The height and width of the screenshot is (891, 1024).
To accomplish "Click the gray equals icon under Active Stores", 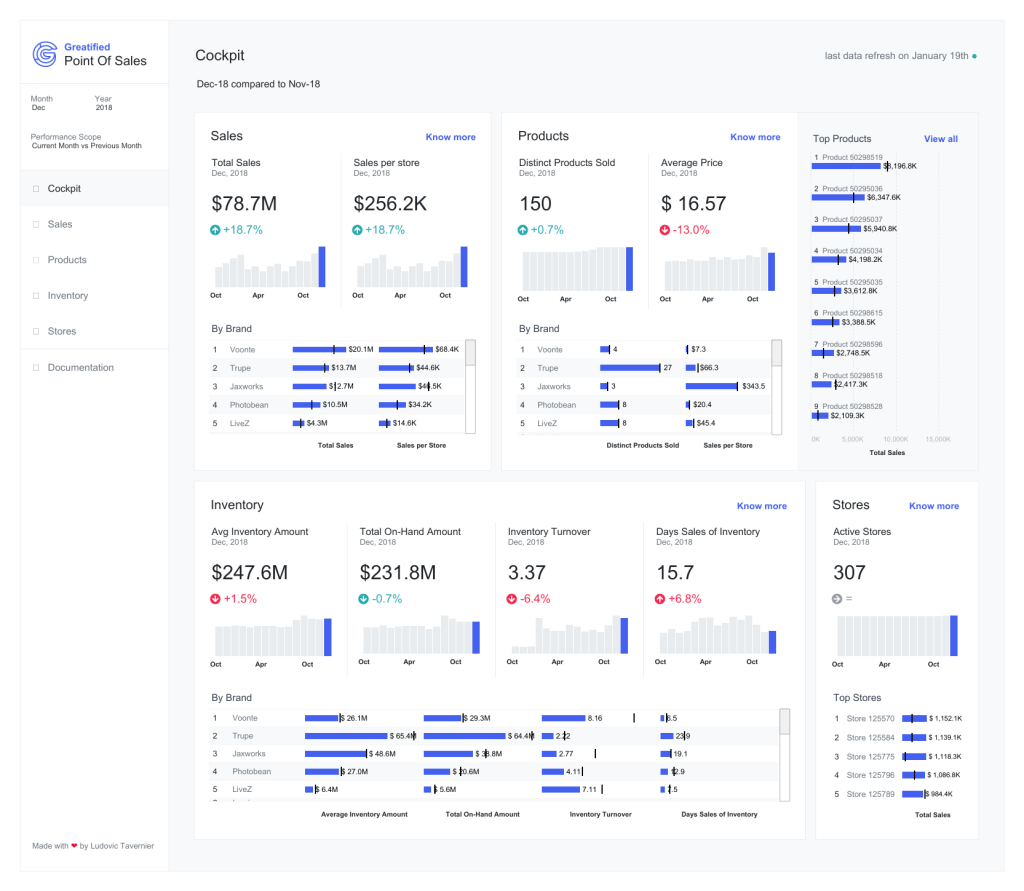I will coord(839,599).
